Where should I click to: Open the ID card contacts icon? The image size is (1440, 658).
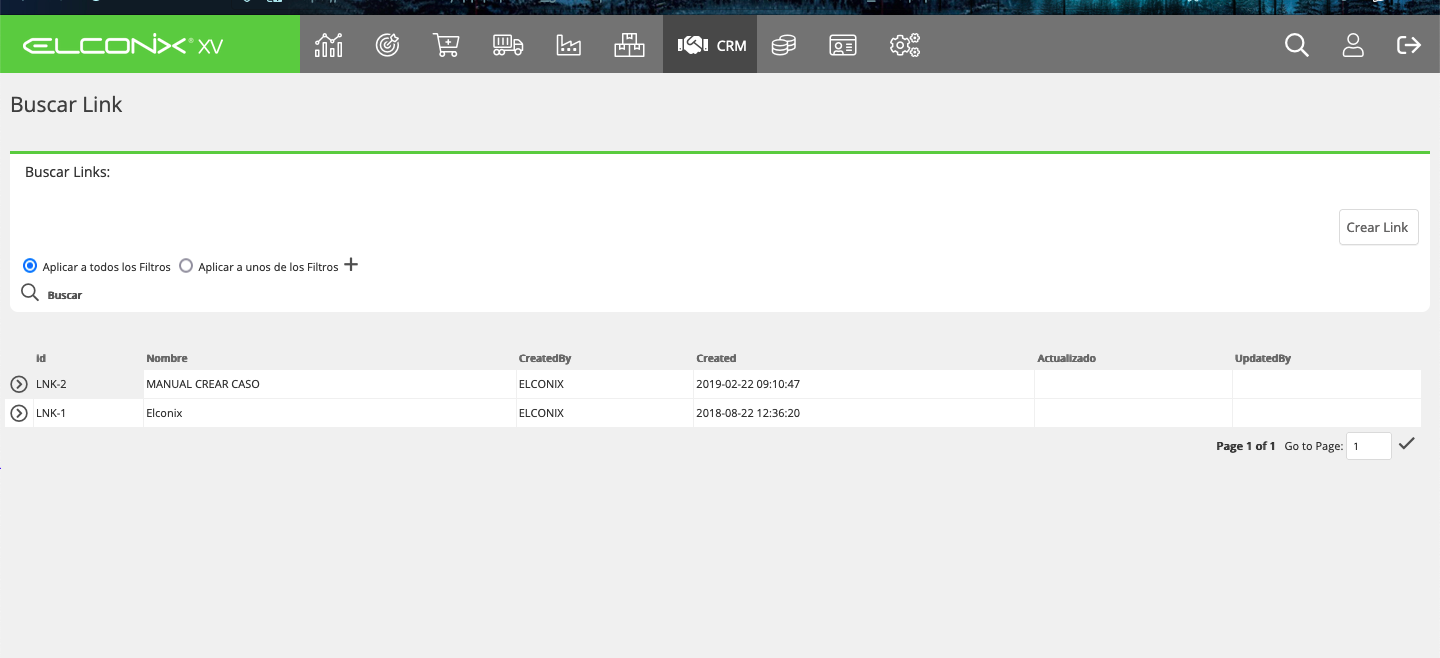point(843,45)
